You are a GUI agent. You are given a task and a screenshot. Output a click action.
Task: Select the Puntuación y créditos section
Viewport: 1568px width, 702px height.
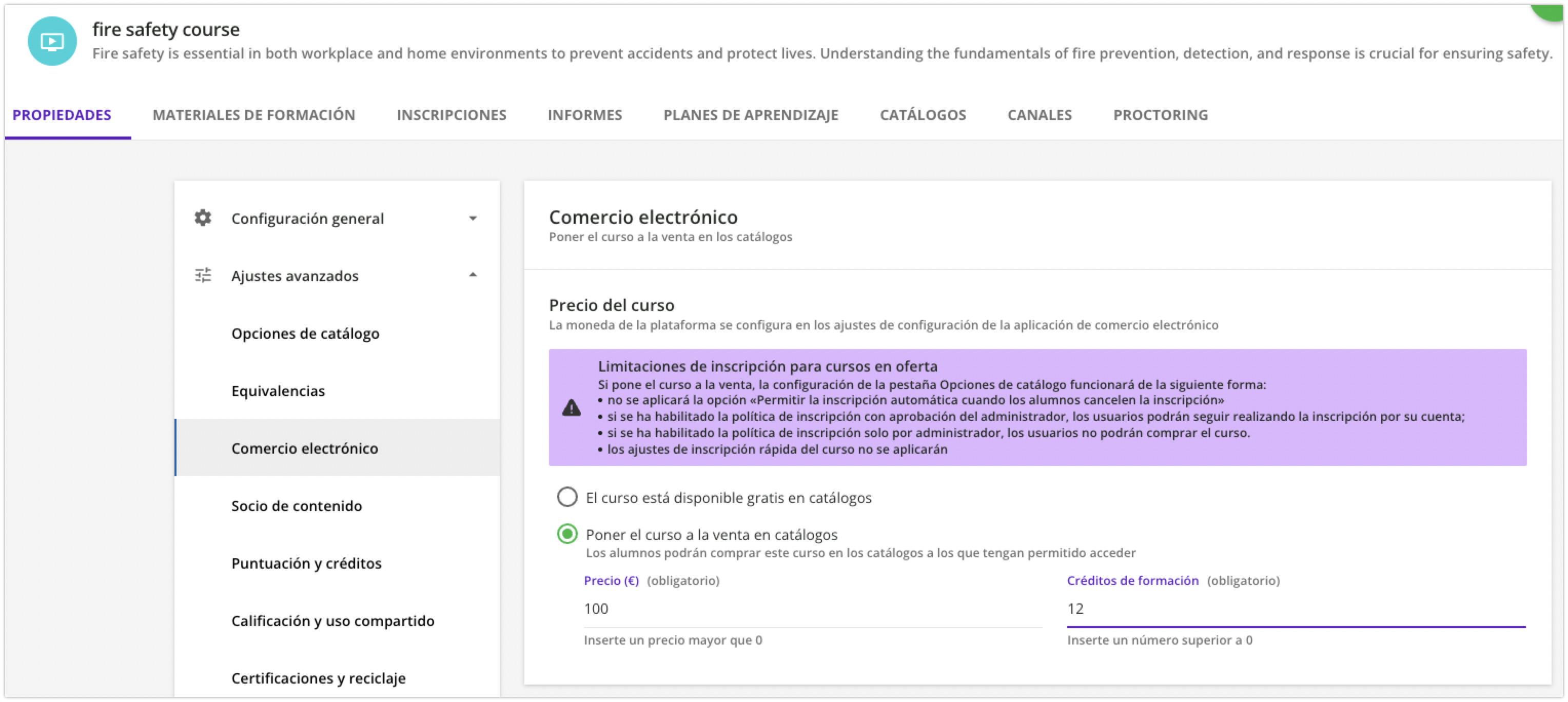click(306, 563)
